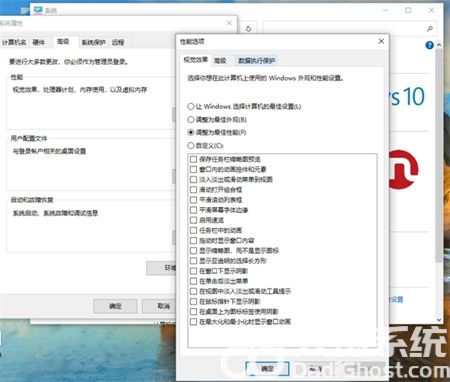Check 在视图中淡入淡出或滑动工具提示
This screenshot has width=450, height=382.
pyautogui.click(x=193, y=291)
